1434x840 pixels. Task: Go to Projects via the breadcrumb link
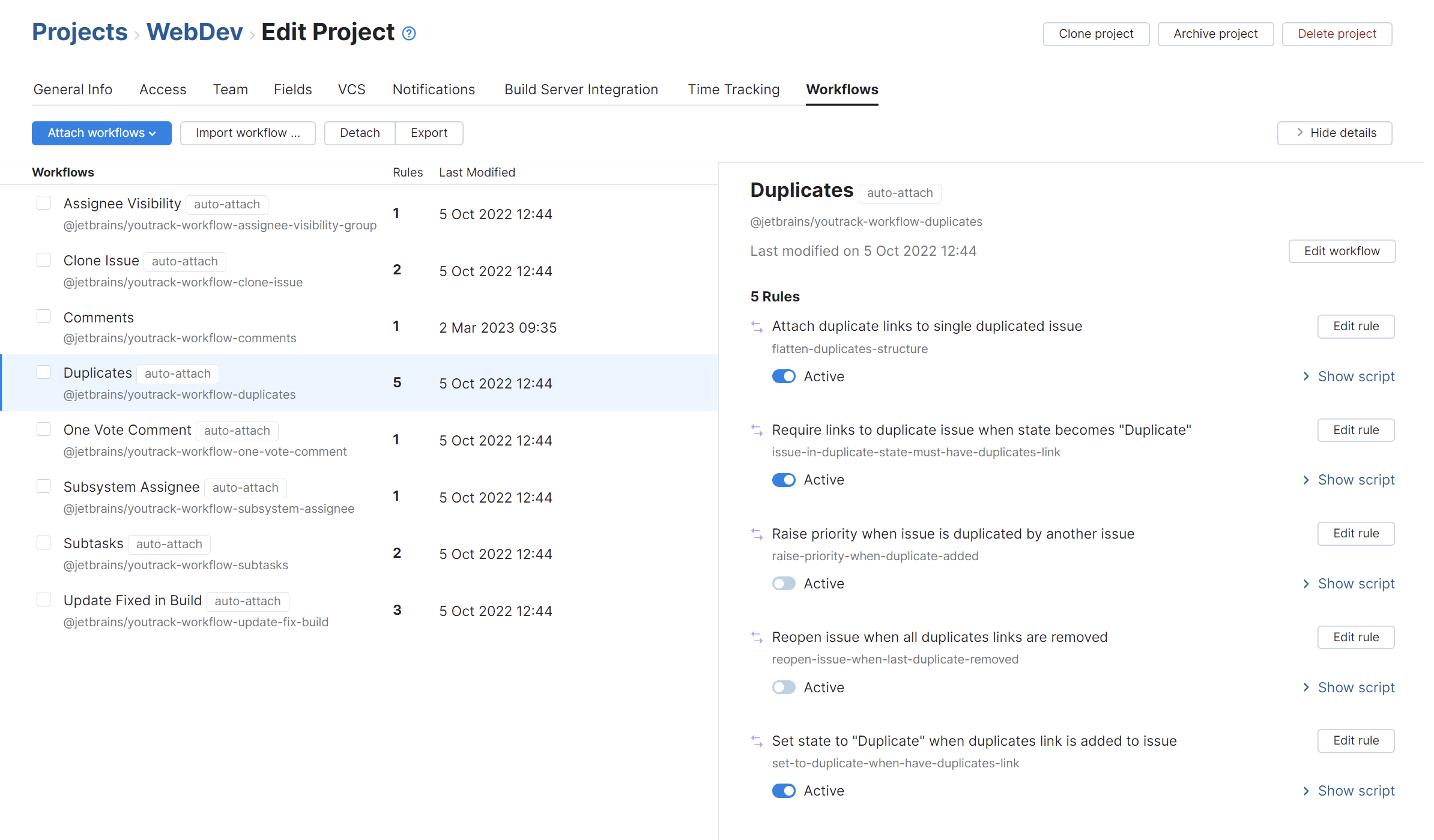(79, 32)
